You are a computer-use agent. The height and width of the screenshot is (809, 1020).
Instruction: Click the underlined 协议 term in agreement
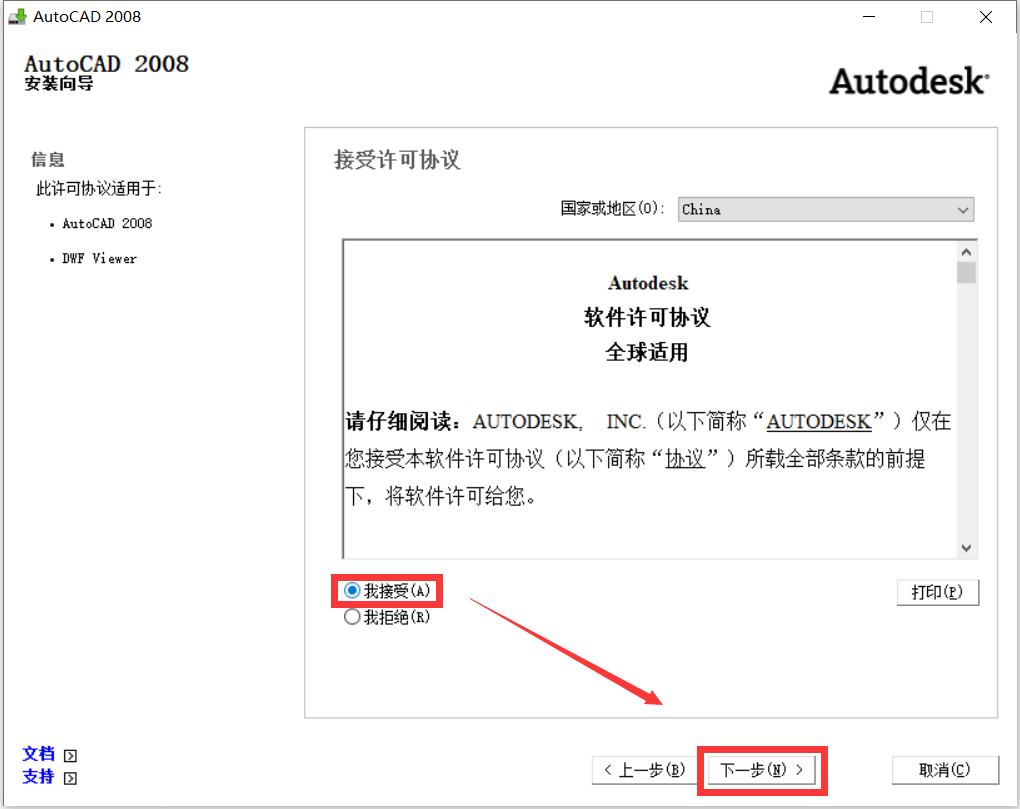tap(684, 459)
